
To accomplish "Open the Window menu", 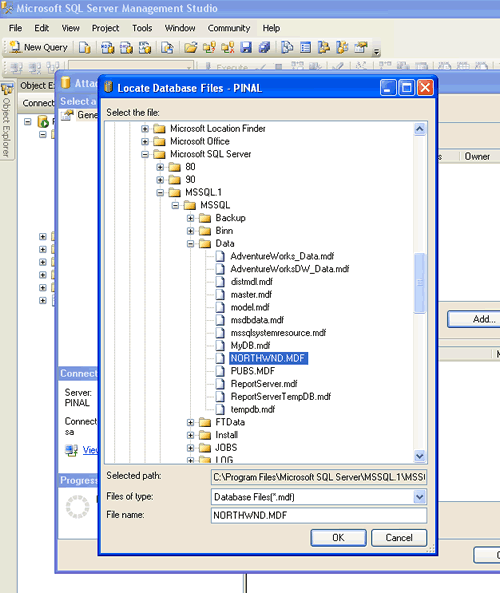I will 180,28.
